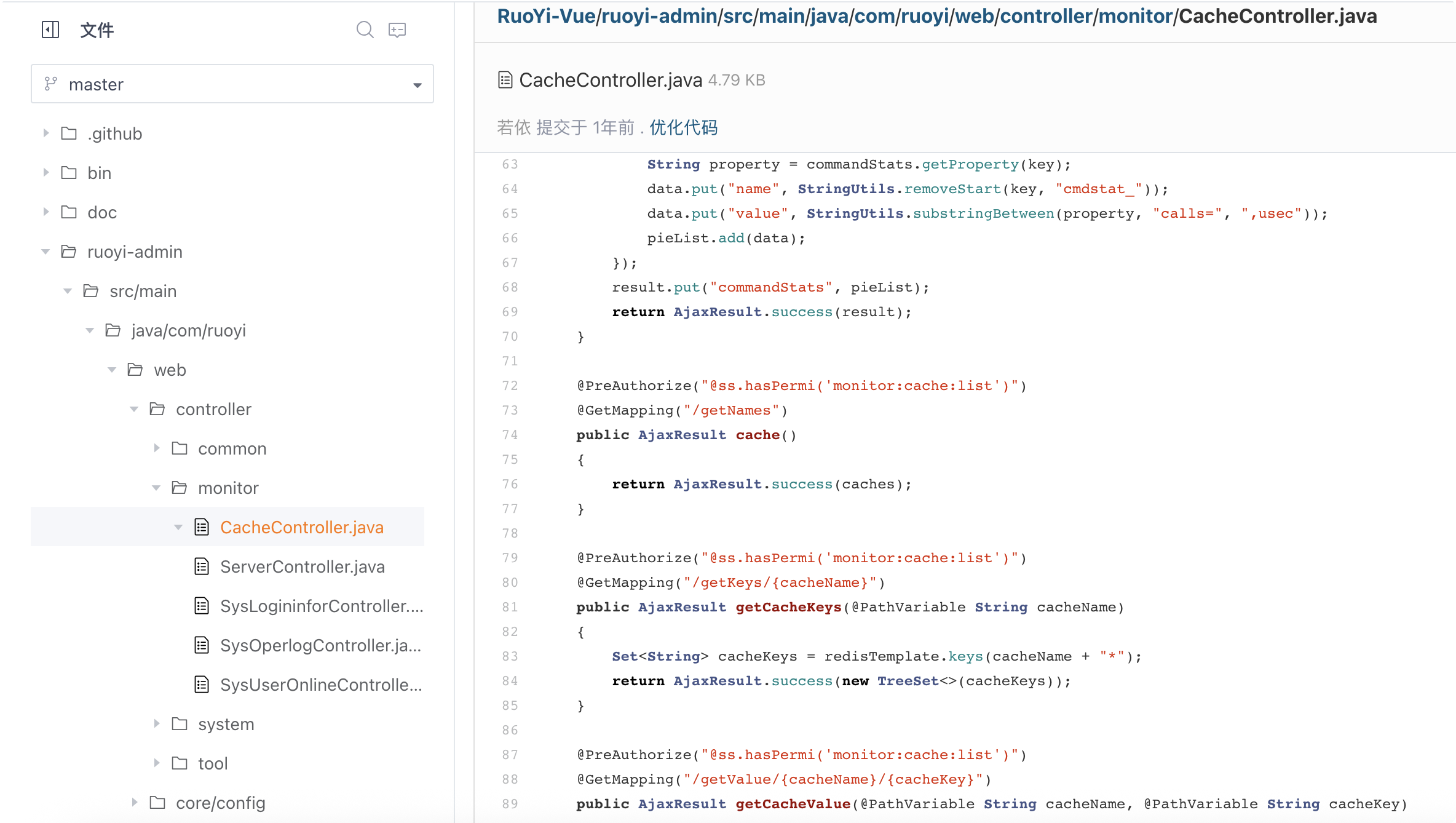Open SysOperlogController file in tree
Image resolution: width=1456 pixels, height=823 pixels.
320,645
